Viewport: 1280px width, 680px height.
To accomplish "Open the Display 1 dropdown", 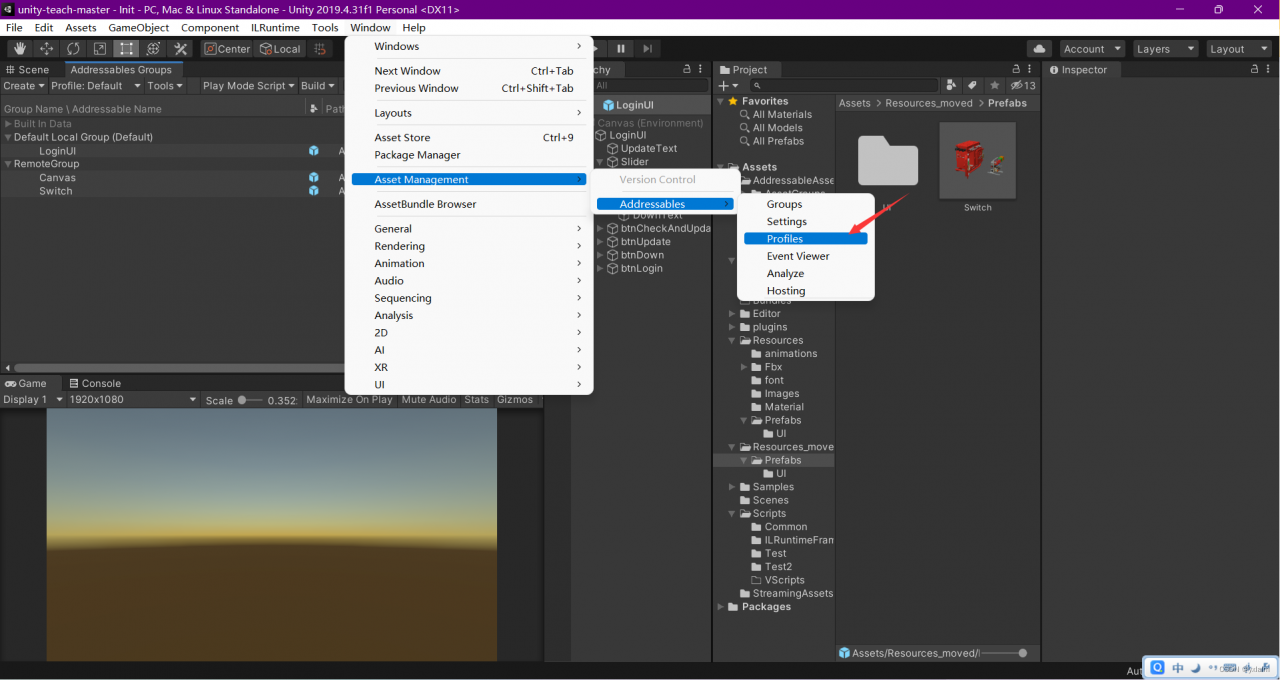I will [x=32, y=400].
